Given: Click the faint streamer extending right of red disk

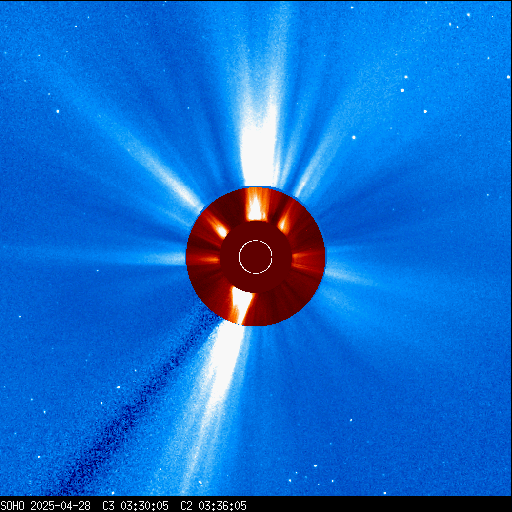Looking at the screenshot, I should pos(350,276).
